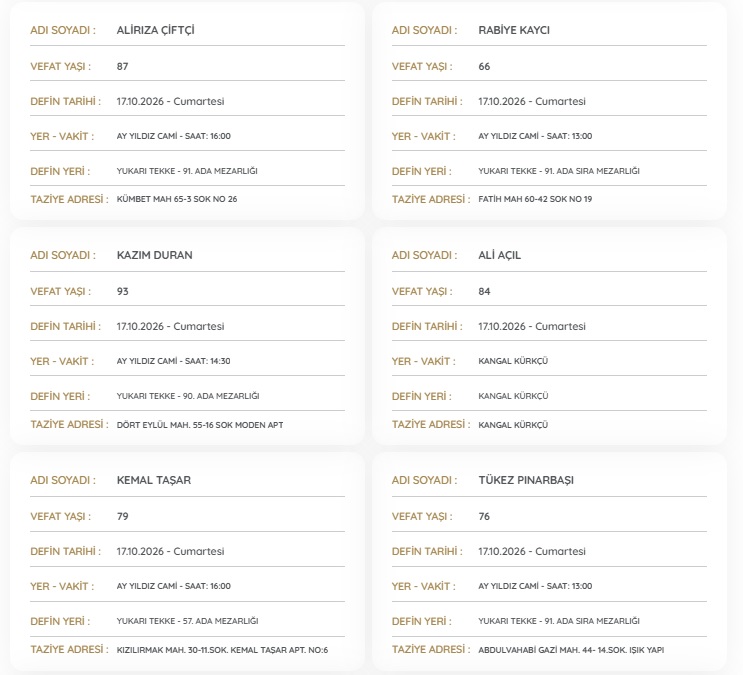Click AY YILDIZ CAMİ SAAT 16:00 for ALİRIZA ÇİFTÇİ

click(173, 136)
